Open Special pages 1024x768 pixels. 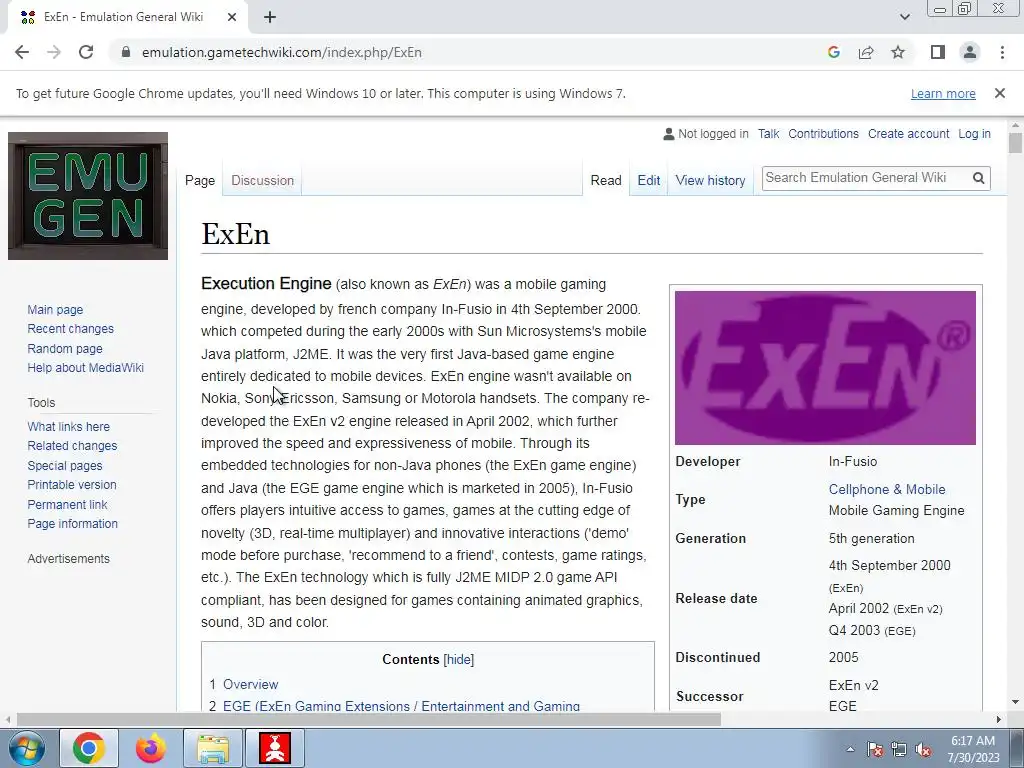click(x=65, y=466)
